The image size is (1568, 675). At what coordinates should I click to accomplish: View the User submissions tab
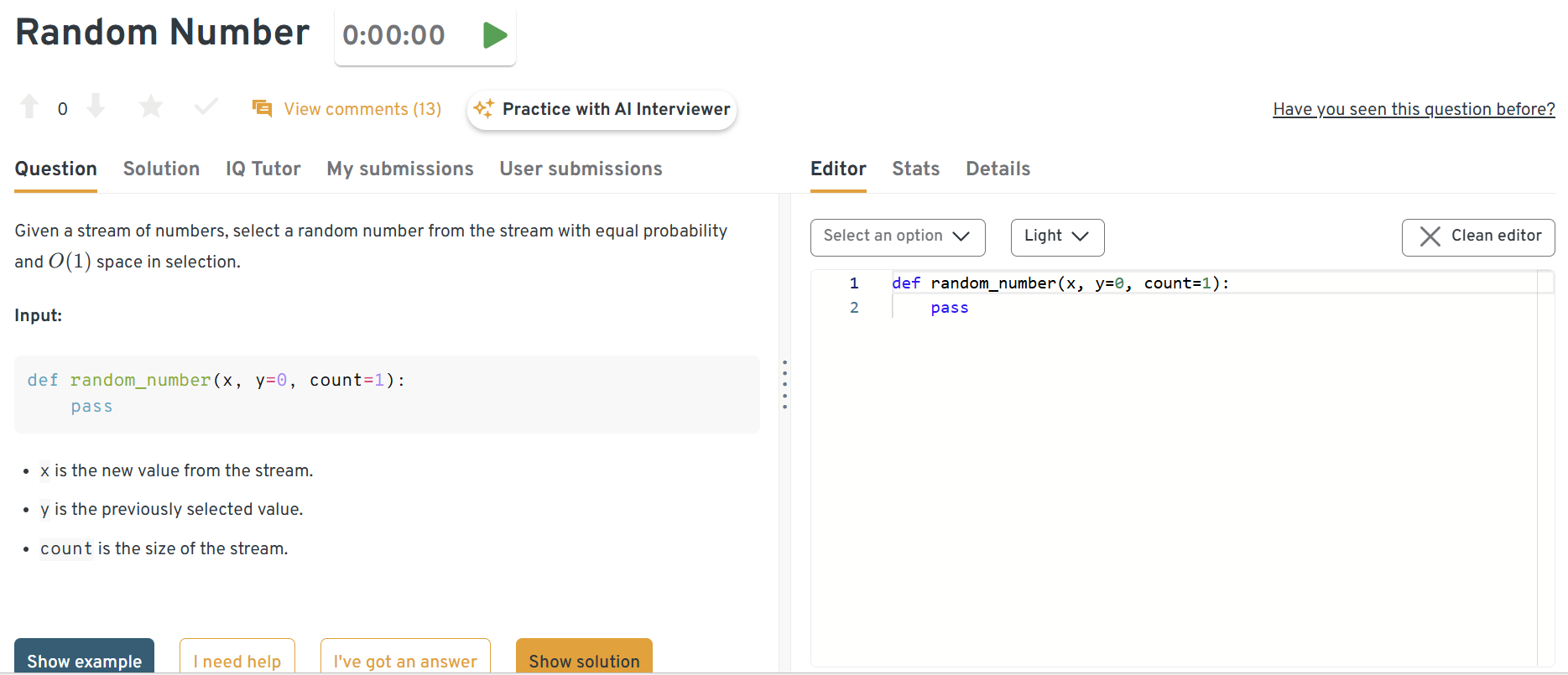point(581,169)
